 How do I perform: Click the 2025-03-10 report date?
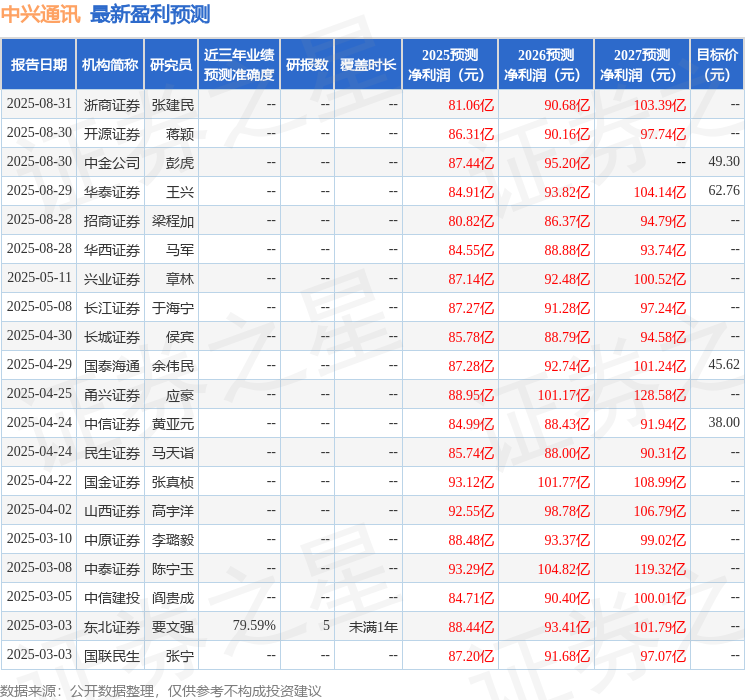pos(39,538)
